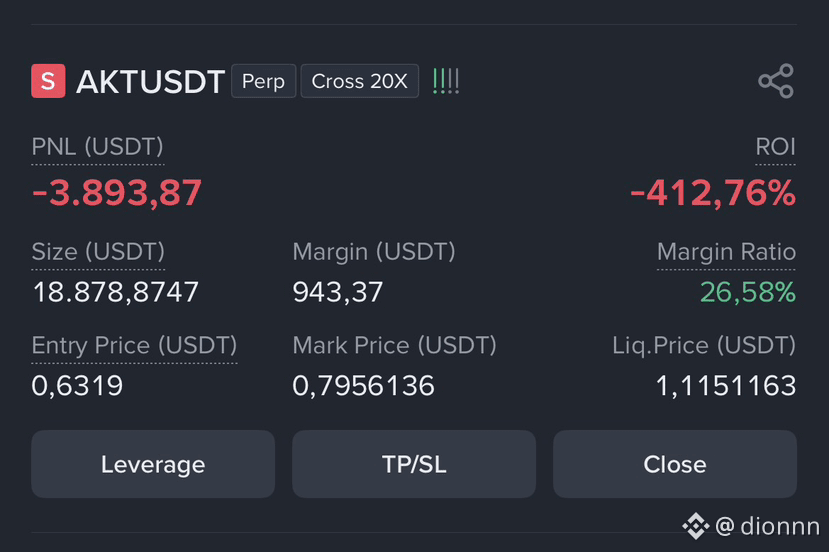Image resolution: width=829 pixels, height=552 pixels.
Task: Tap the Perp contract type tag
Action: [263, 81]
